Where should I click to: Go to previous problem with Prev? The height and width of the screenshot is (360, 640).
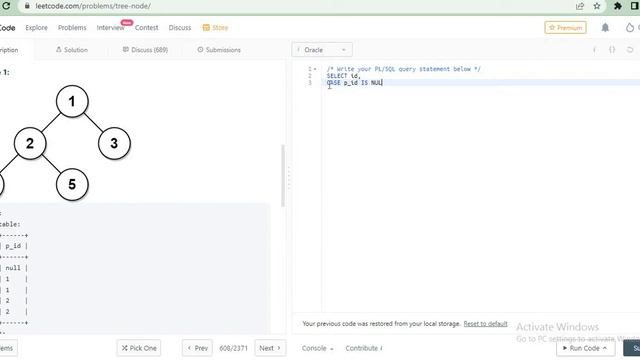pyautogui.click(x=197, y=348)
